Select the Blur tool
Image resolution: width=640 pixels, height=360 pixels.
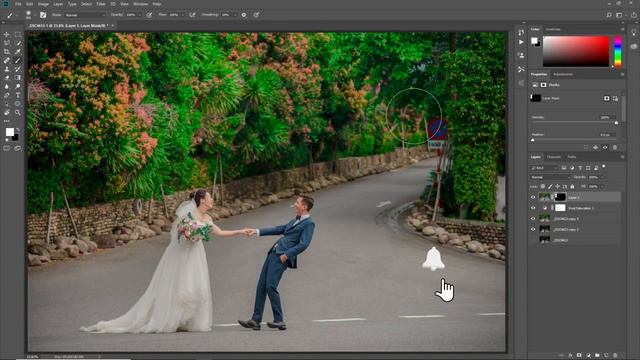(7, 87)
